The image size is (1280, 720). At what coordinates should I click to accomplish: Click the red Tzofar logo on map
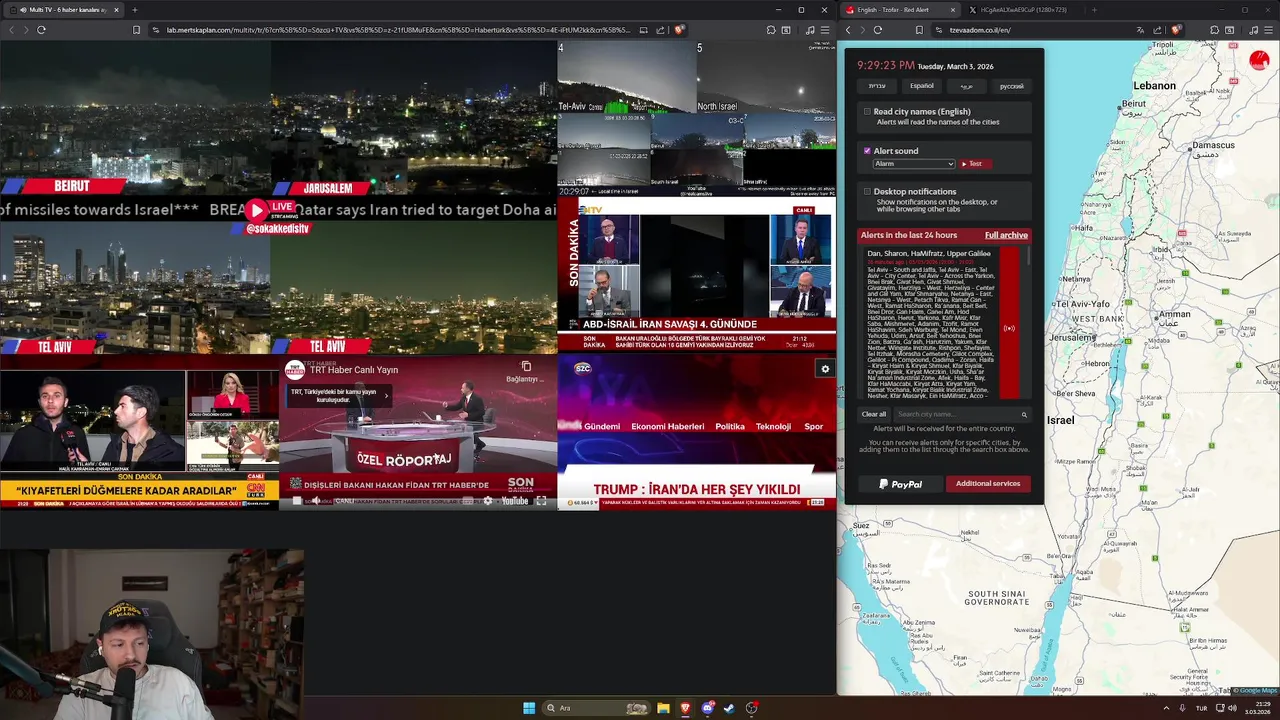tap(1259, 61)
